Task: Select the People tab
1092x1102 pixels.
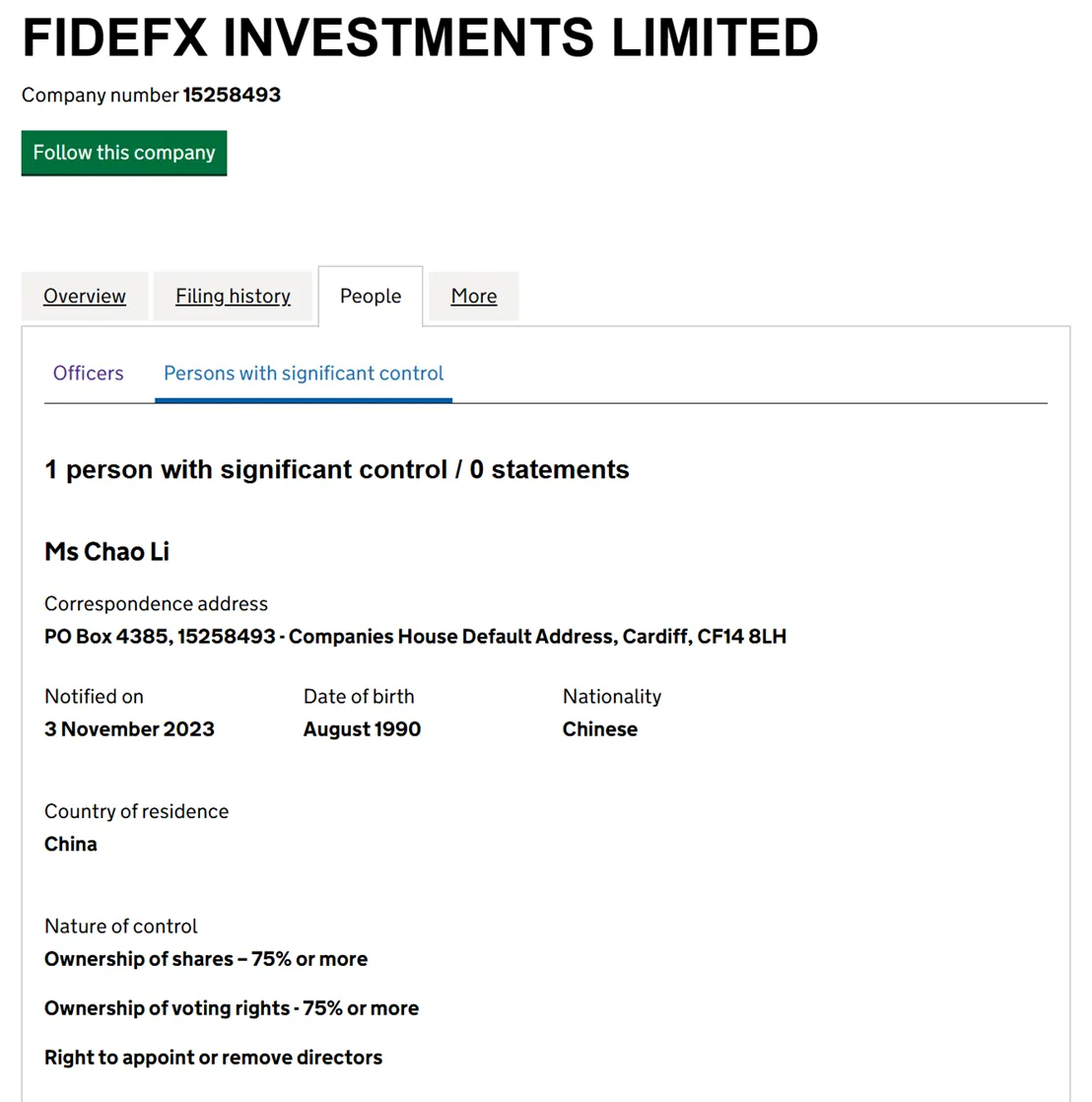Action: 371,296
